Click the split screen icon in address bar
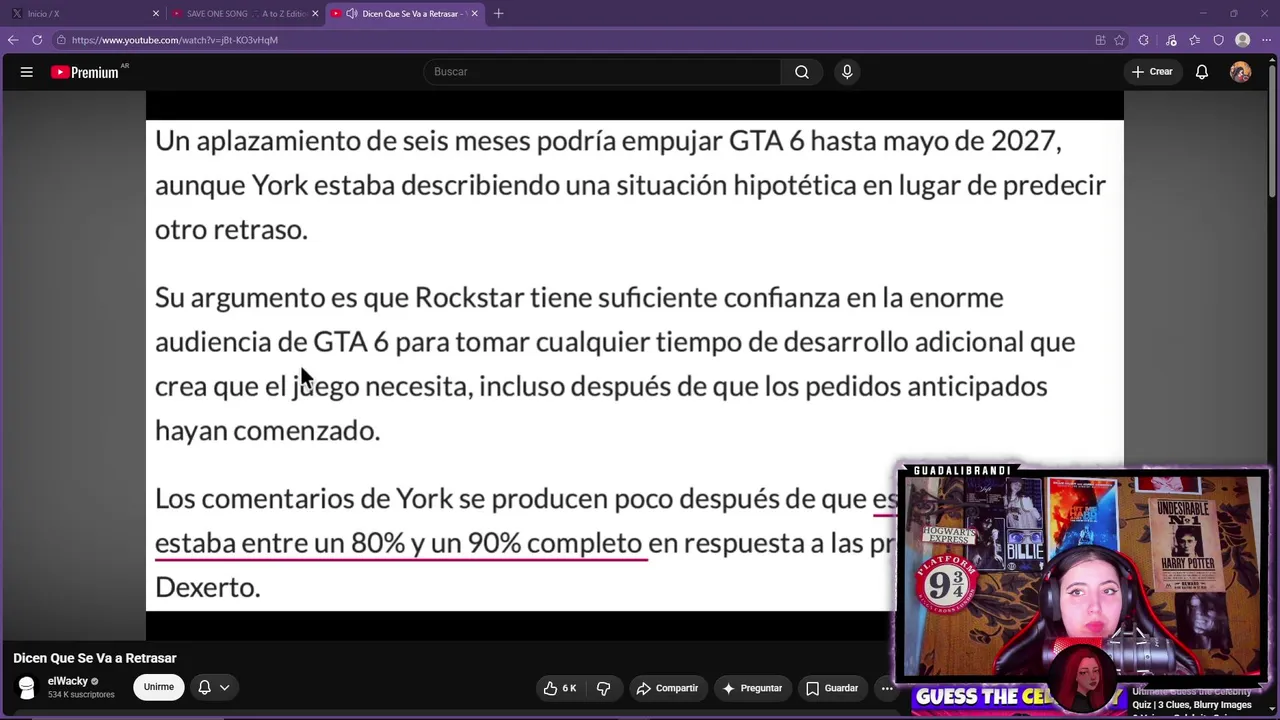This screenshot has height=720, width=1280. tap(1101, 40)
